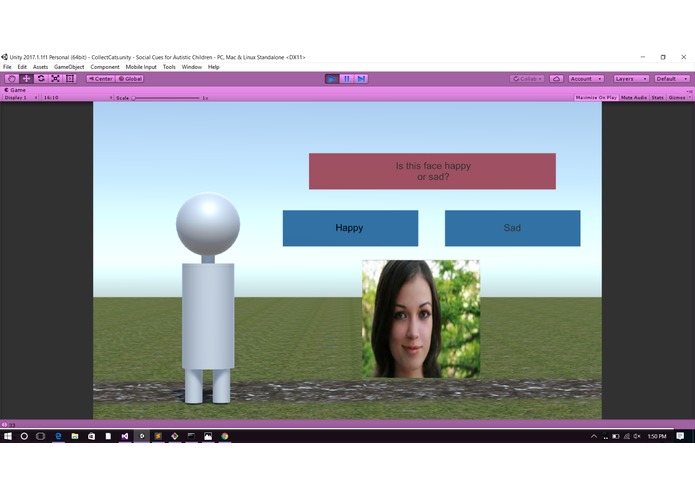
Task: Open File Explorer from the taskbar
Action: [74, 436]
